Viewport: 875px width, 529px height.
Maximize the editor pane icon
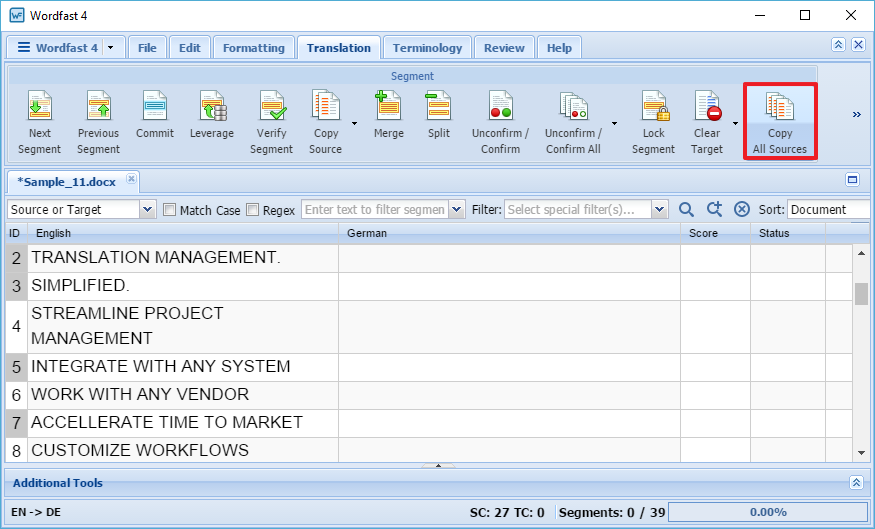pyautogui.click(x=852, y=180)
